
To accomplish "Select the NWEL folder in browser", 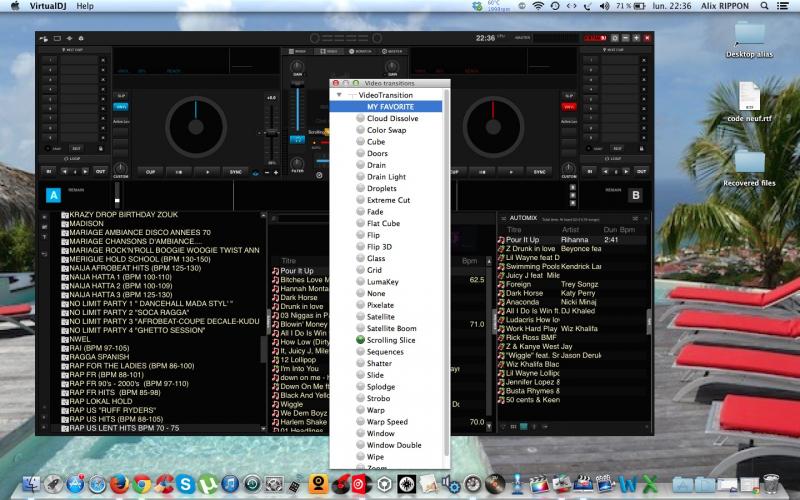I will click(81, 338).
